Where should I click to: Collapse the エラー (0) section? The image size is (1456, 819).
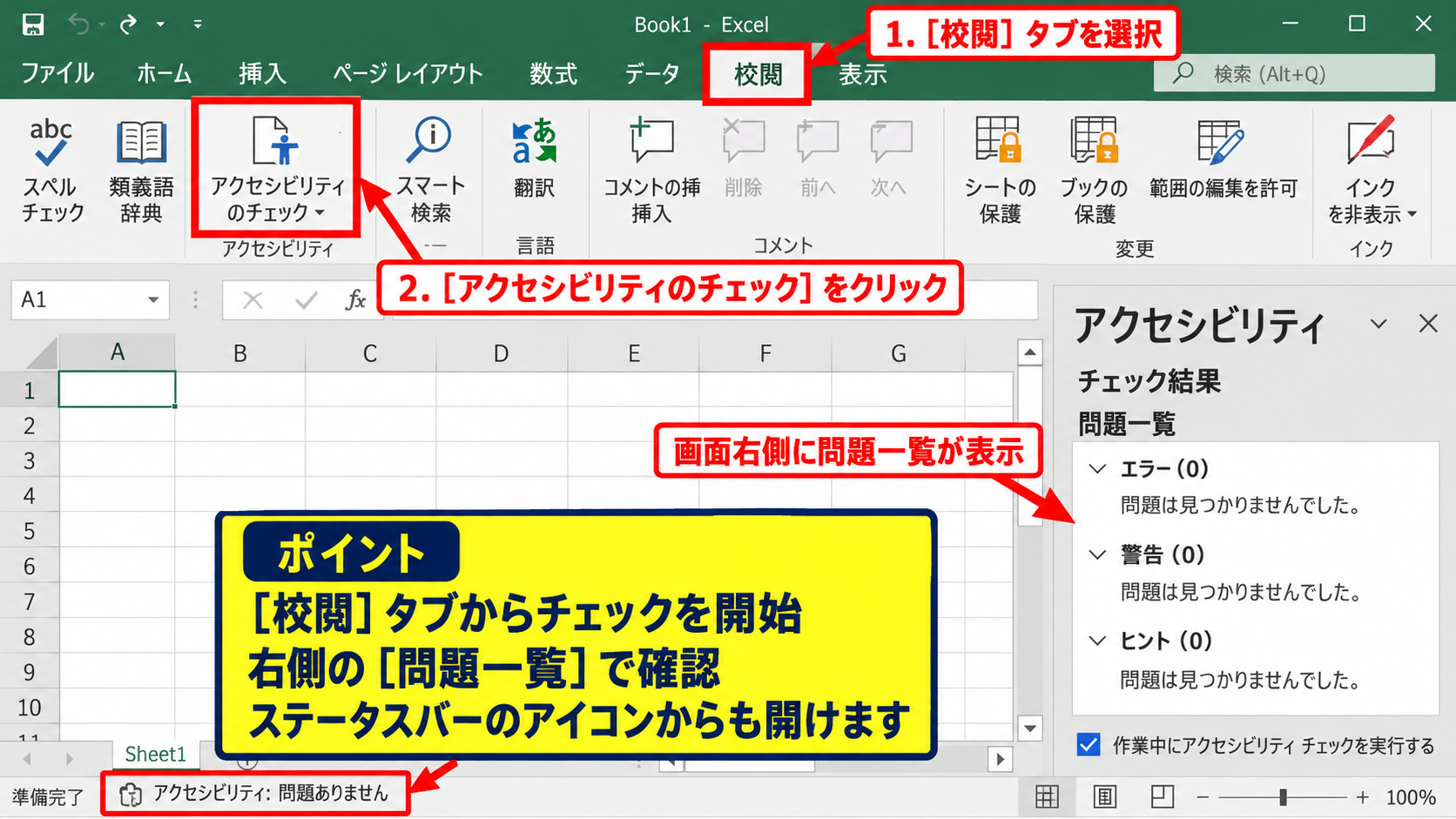click(x=1098, y=469)
